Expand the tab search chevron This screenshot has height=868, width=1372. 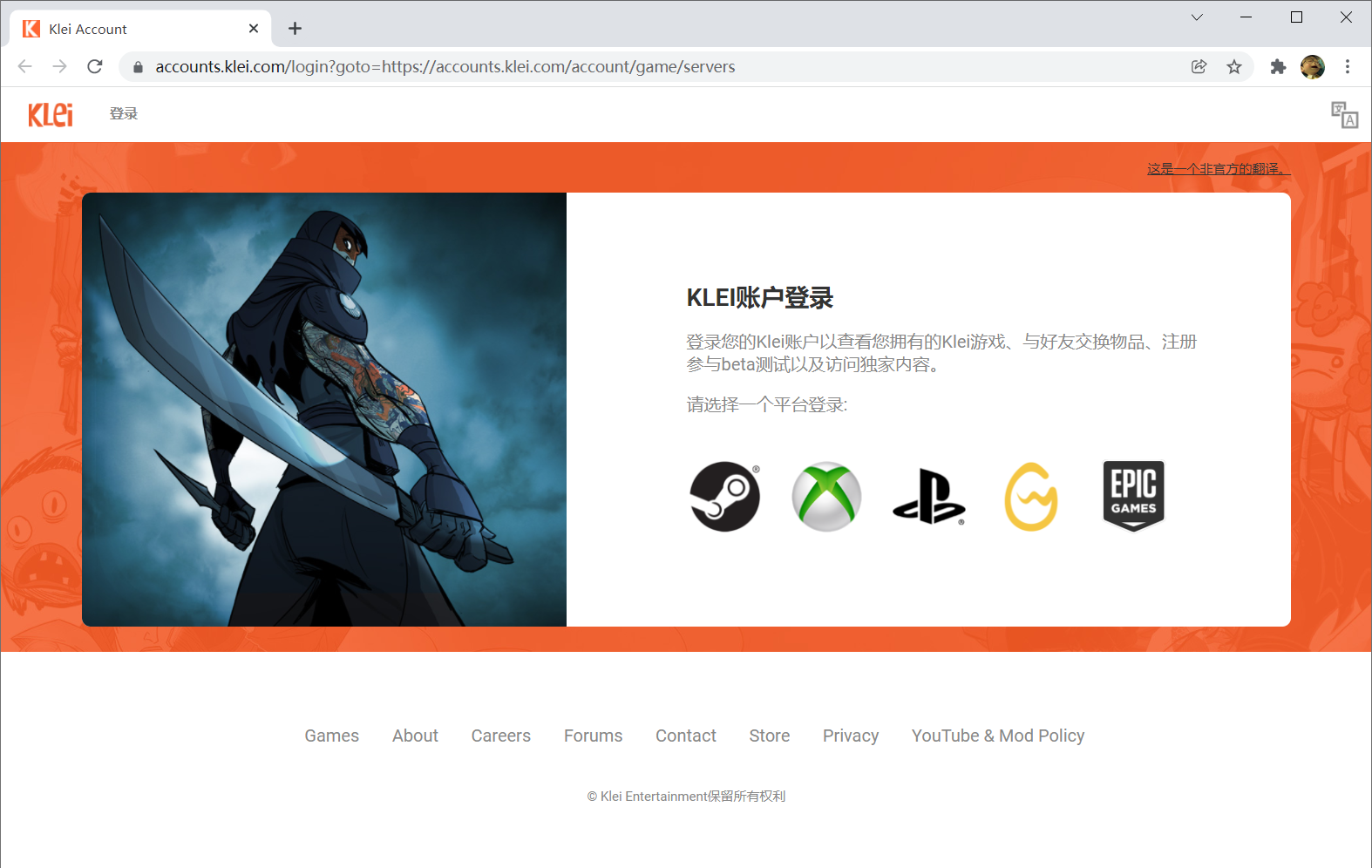pyautogui.click(x=1197, y=17)
